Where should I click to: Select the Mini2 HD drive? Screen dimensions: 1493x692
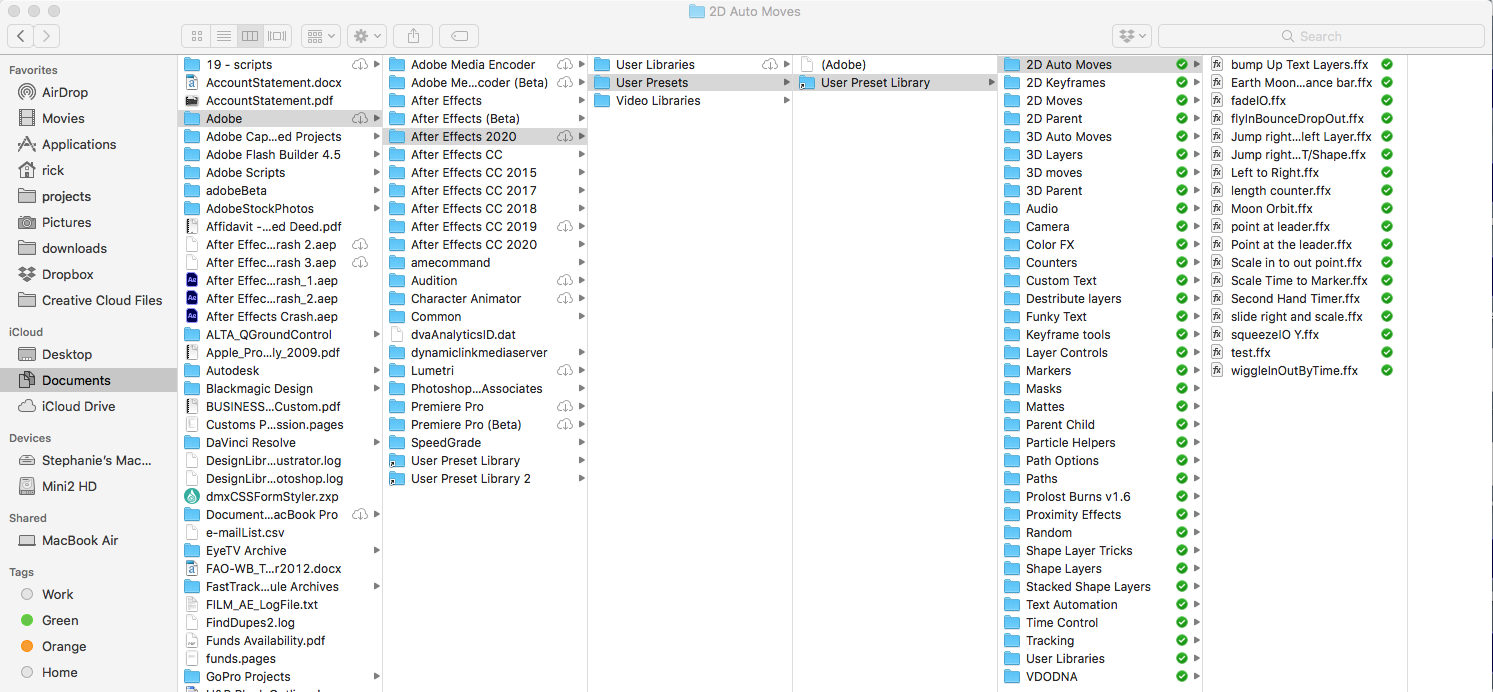pyautogui.click(x=69, y=486)
